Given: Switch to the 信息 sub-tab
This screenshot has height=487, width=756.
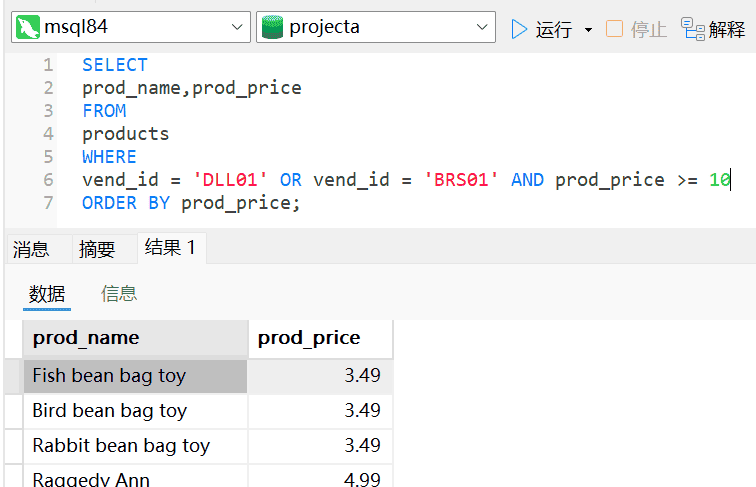Looking at the screenshot, I should tap(119, 293).
